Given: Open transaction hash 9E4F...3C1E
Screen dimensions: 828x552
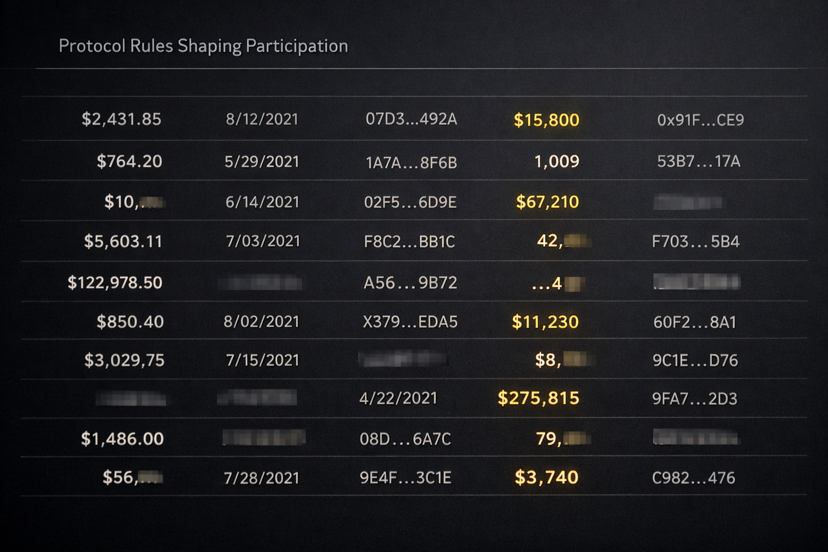Looking at the screenshot, I should click(x=406, y=478).
